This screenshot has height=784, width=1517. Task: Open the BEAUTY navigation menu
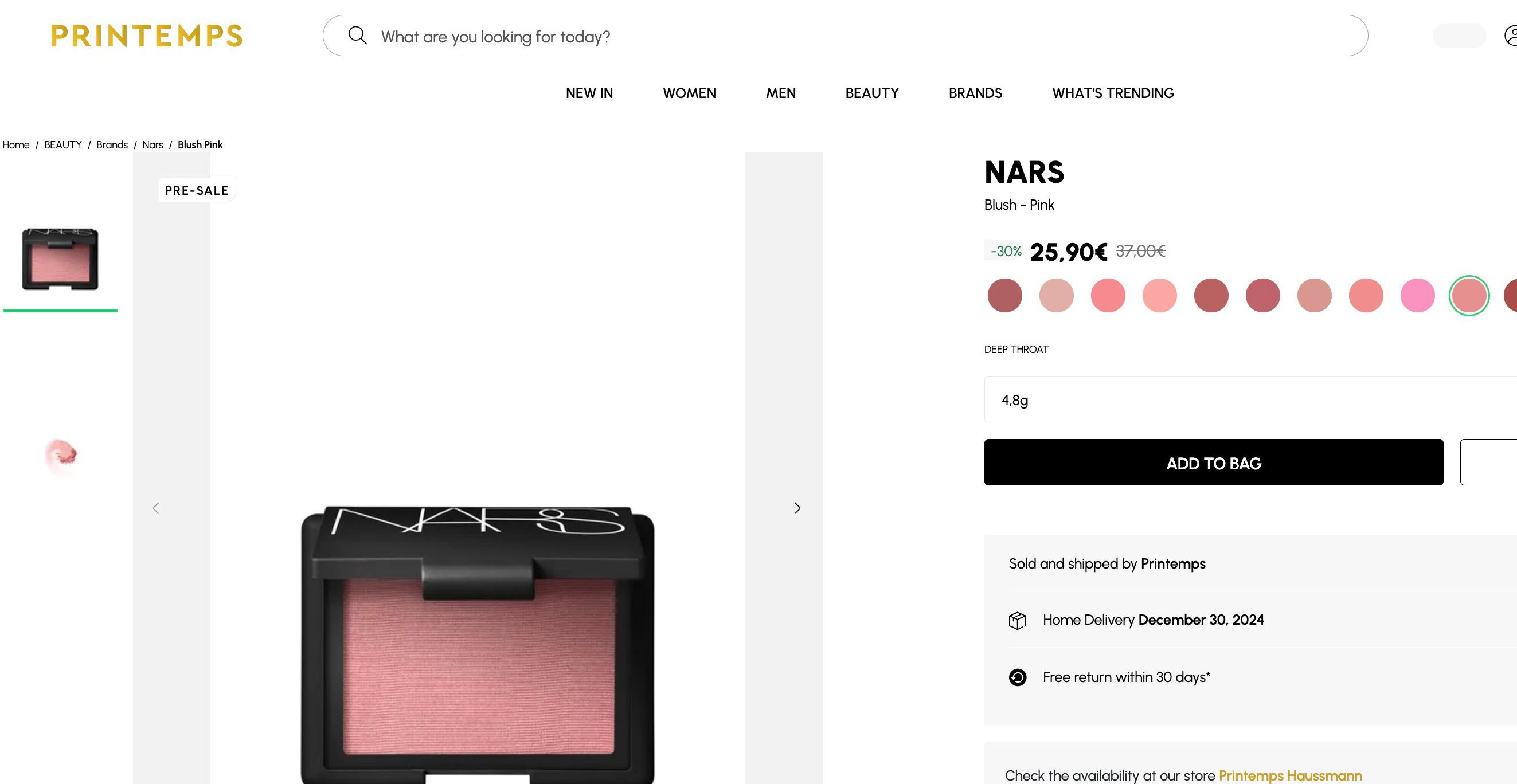click(871, 93)
